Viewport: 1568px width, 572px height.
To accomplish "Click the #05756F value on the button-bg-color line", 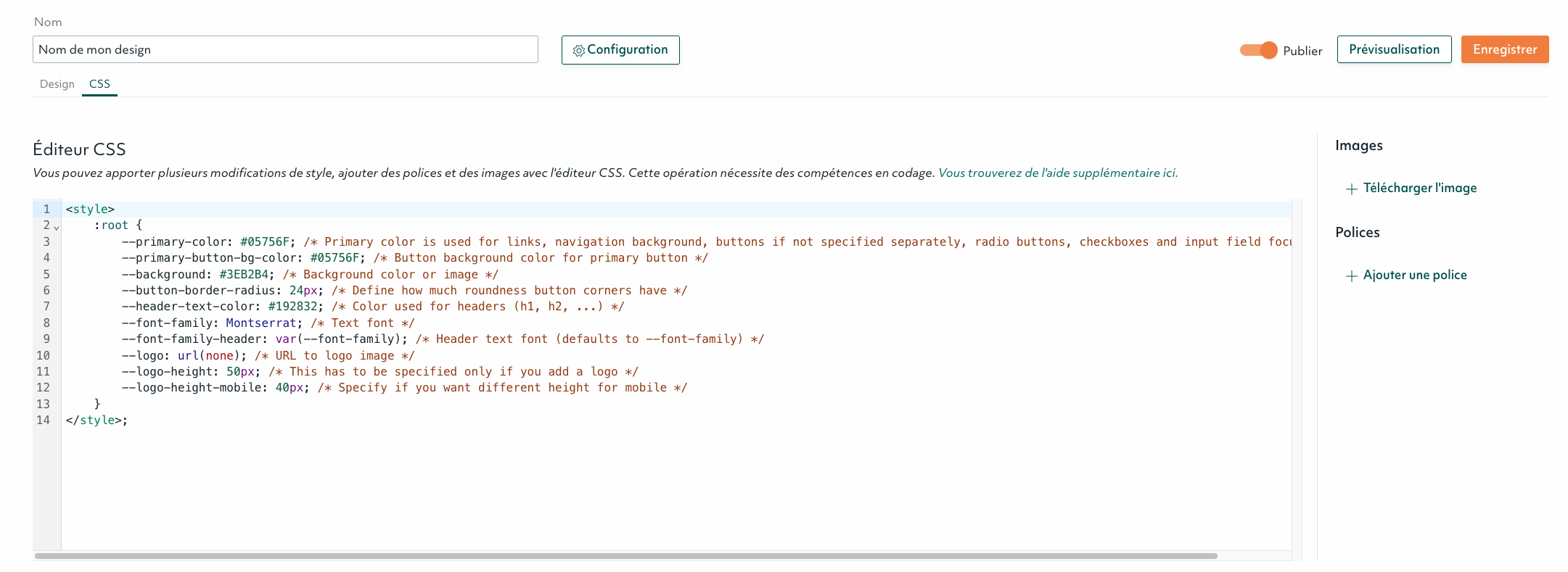I will (x=334, y=258).
